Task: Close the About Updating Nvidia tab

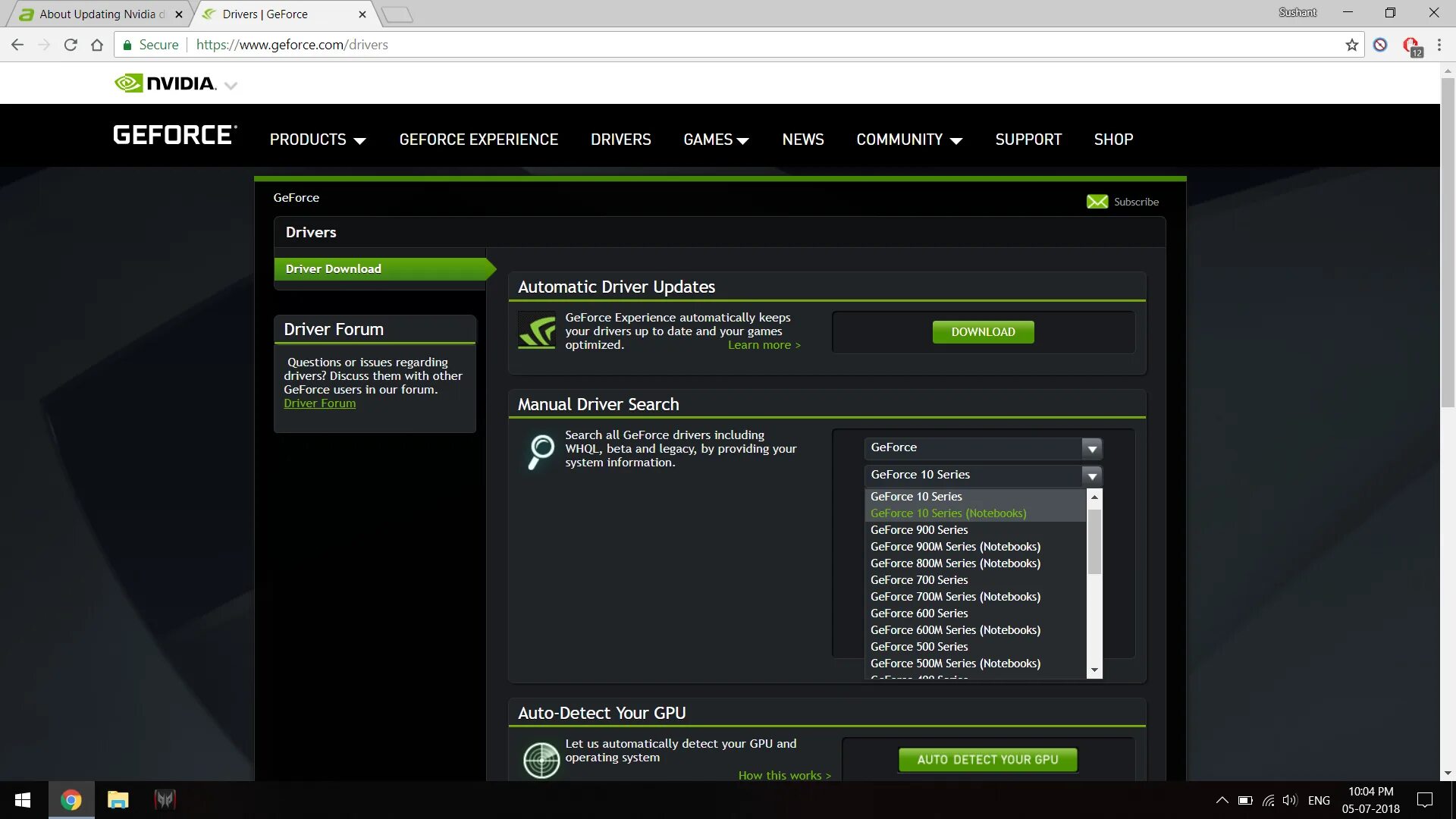Action: [179, 14]
